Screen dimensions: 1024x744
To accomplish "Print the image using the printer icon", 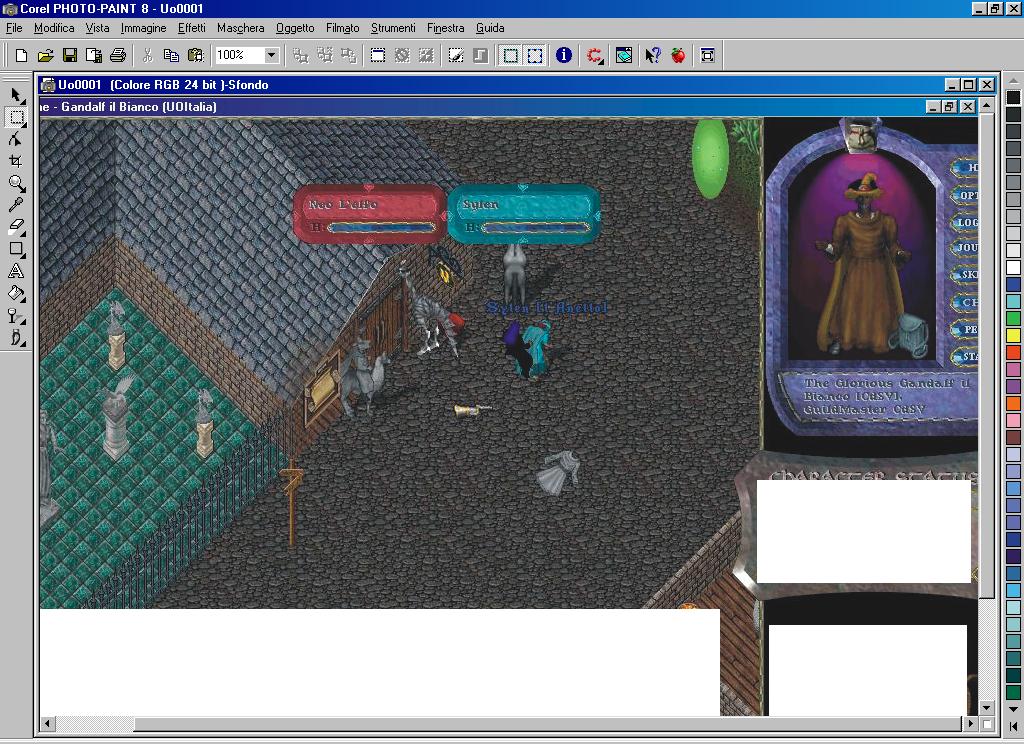I will point(118,56).
